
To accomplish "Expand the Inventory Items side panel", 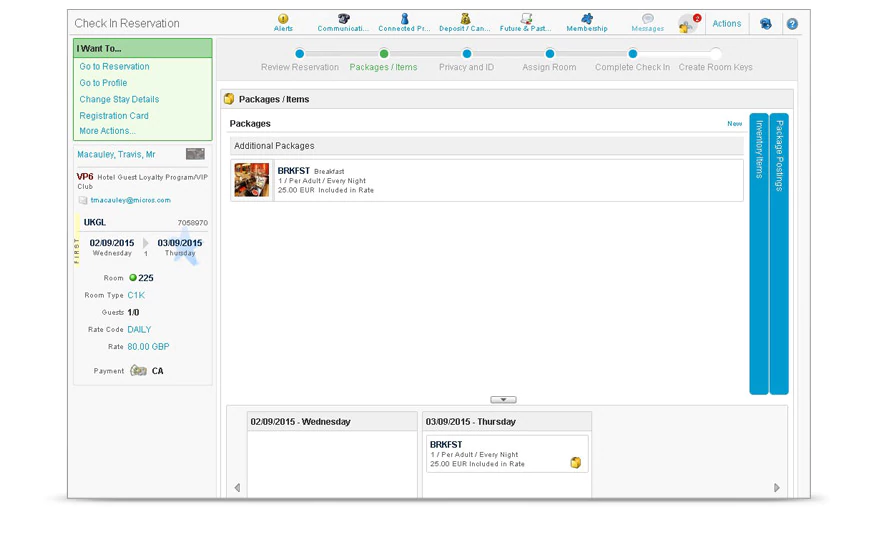I will point(759,253).
